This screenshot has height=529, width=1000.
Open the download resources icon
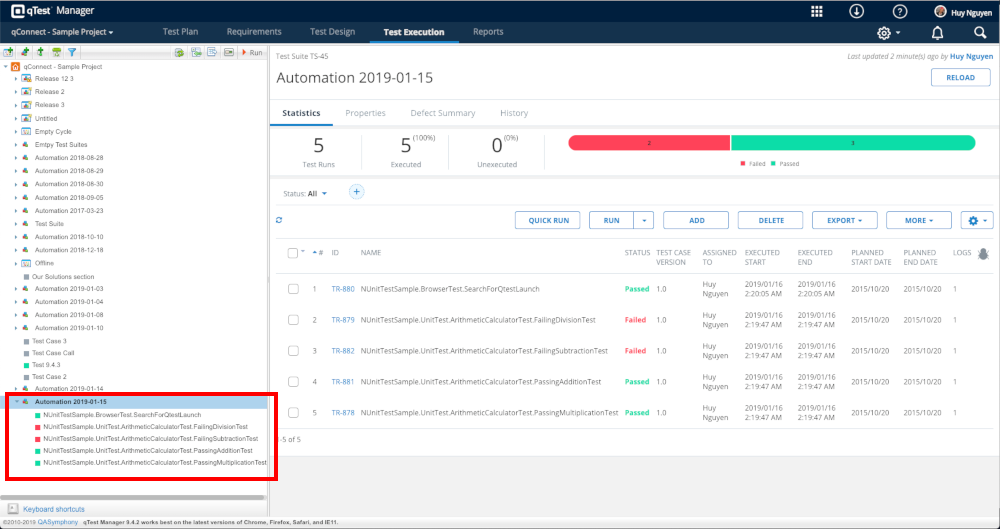[856, 11]
